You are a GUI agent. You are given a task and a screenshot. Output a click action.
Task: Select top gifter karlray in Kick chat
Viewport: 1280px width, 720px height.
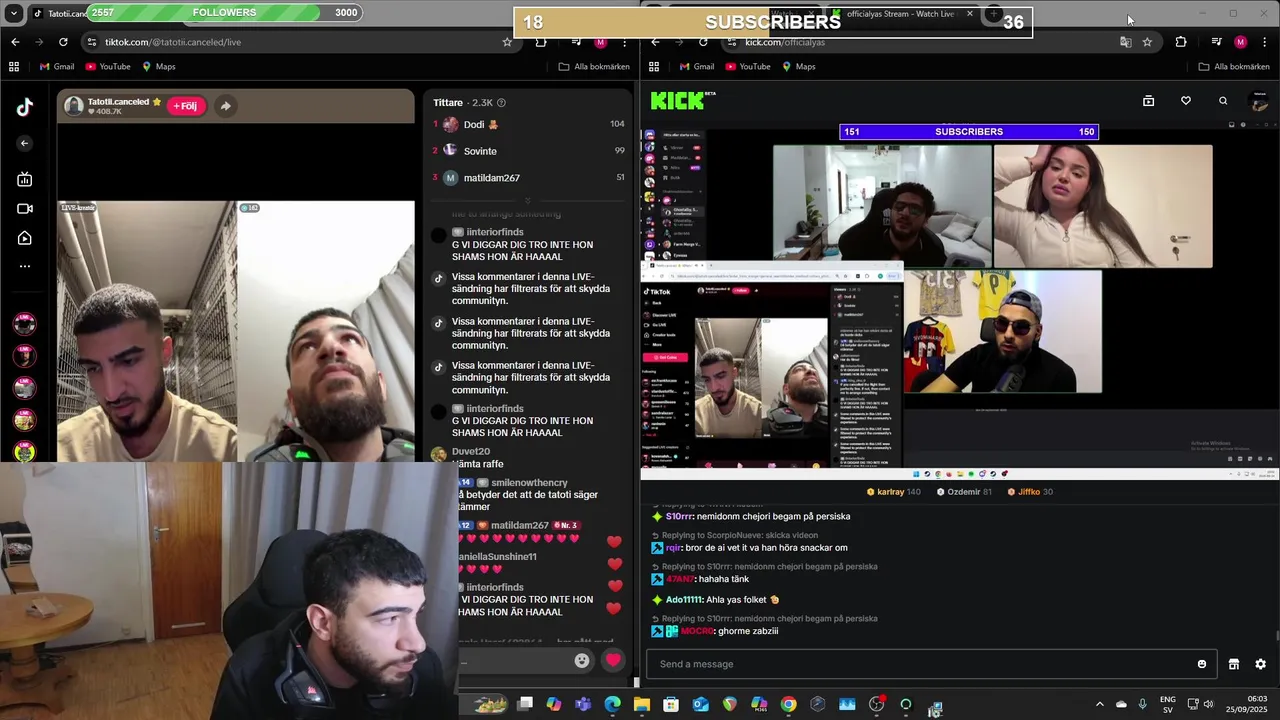tap(894, 492)
